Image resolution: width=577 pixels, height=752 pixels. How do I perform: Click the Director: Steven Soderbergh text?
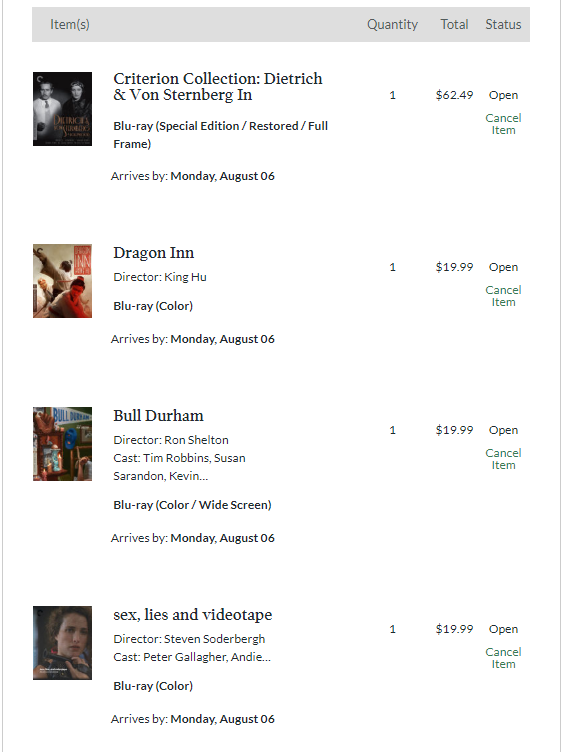189,639
